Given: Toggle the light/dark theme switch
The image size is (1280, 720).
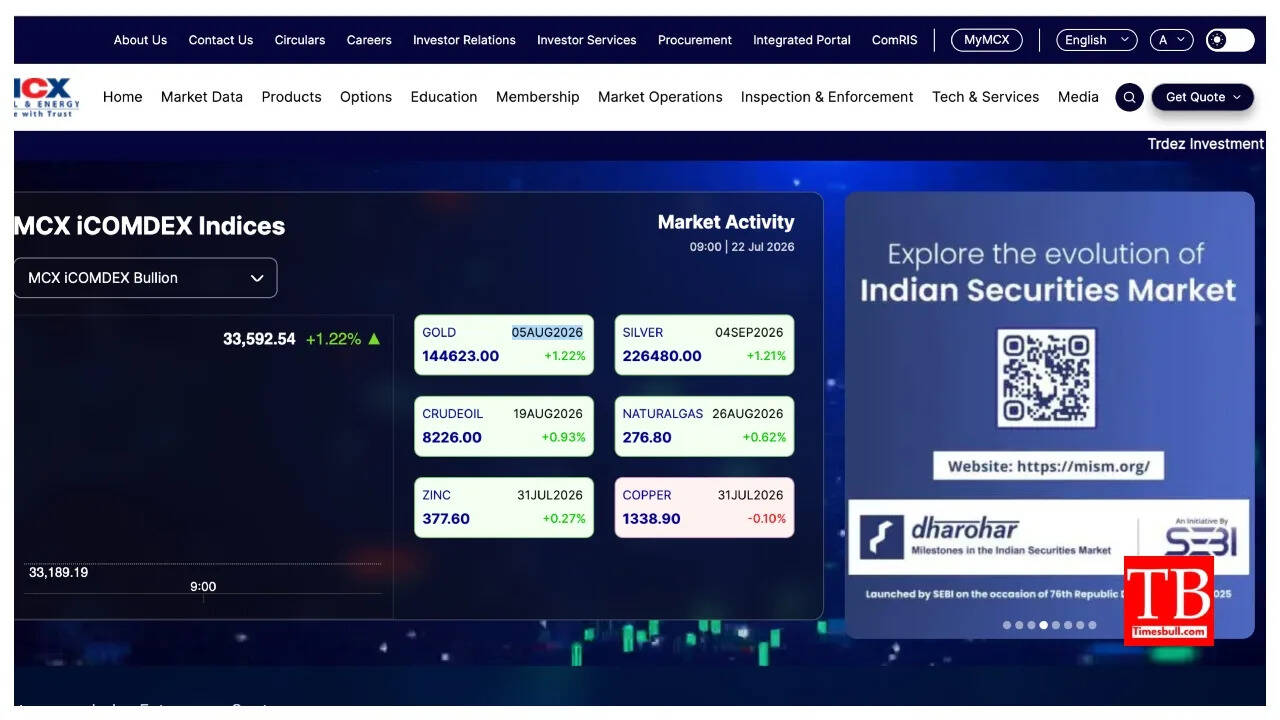Looking at the screenshot, I should coord(1229,40).
